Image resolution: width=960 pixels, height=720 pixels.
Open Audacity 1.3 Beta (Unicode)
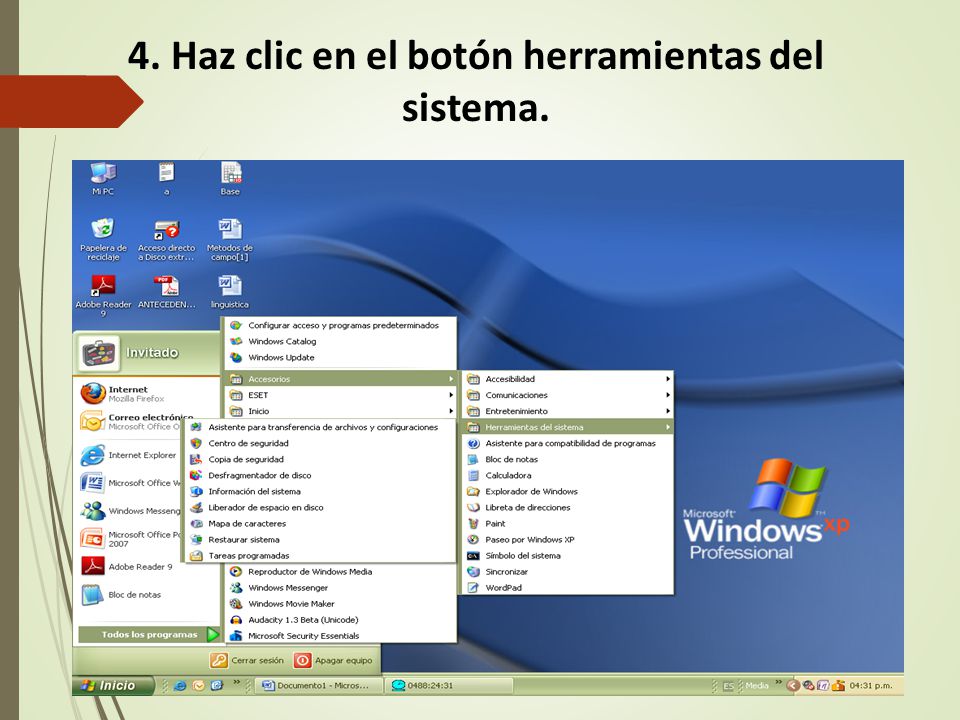click(340, 620)
